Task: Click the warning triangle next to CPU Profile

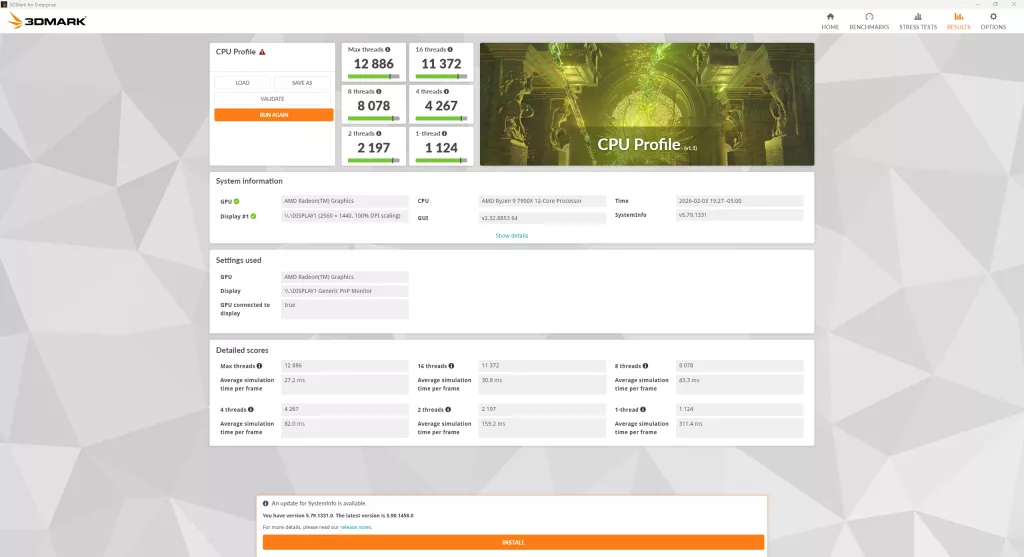Action: pos(262,52)
